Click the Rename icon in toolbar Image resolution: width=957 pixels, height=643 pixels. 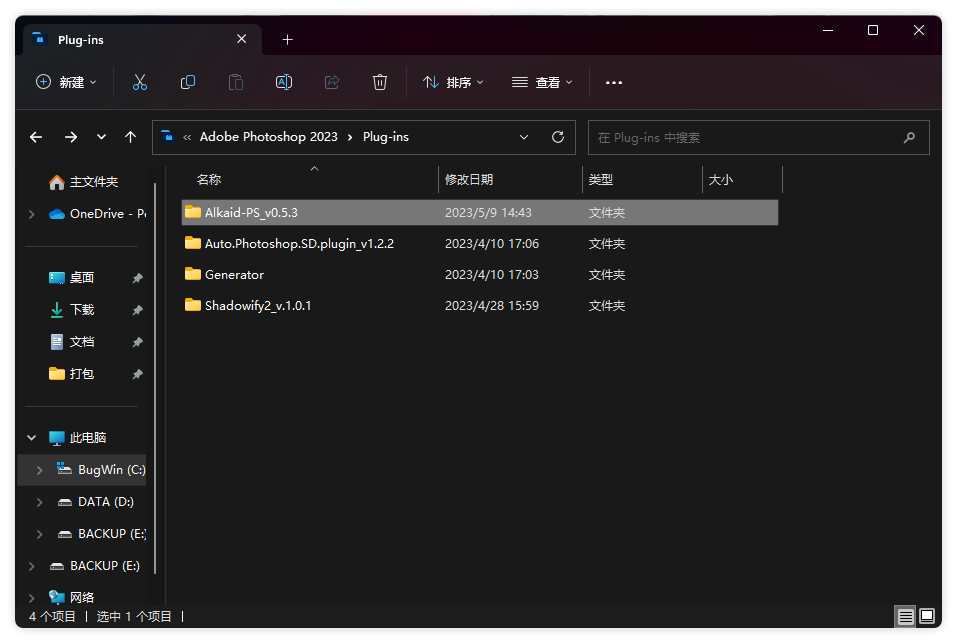(x=284, y=82)
